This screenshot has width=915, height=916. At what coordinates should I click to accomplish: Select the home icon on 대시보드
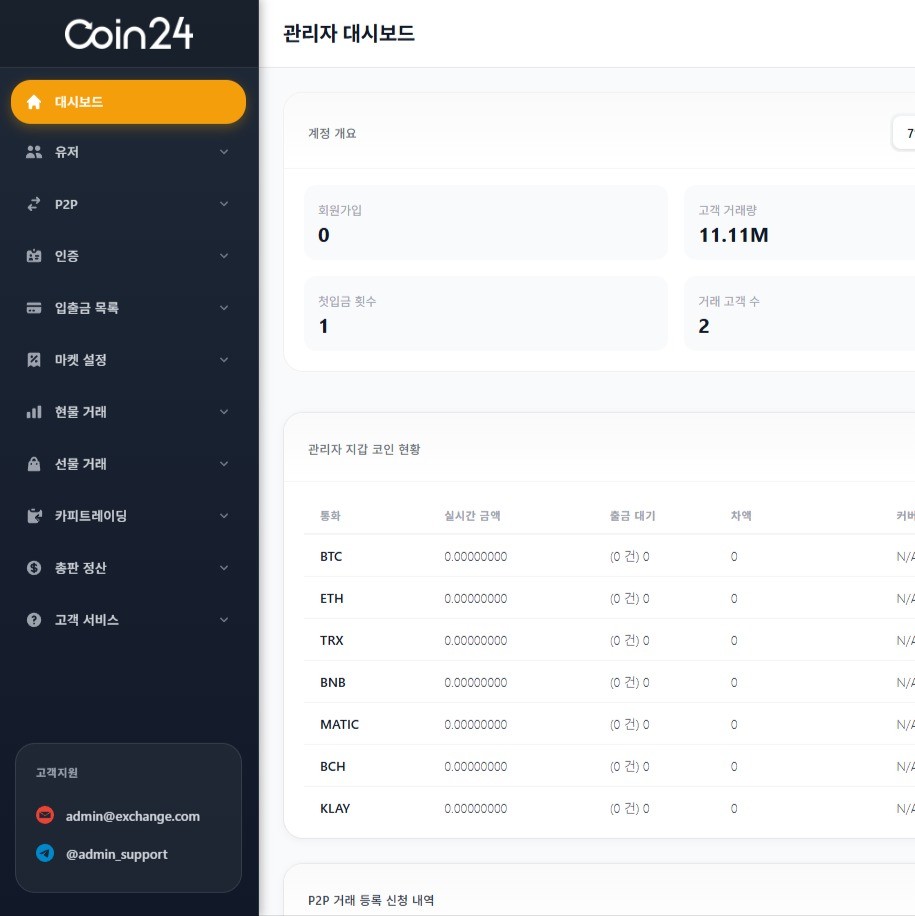pos(34,101)
